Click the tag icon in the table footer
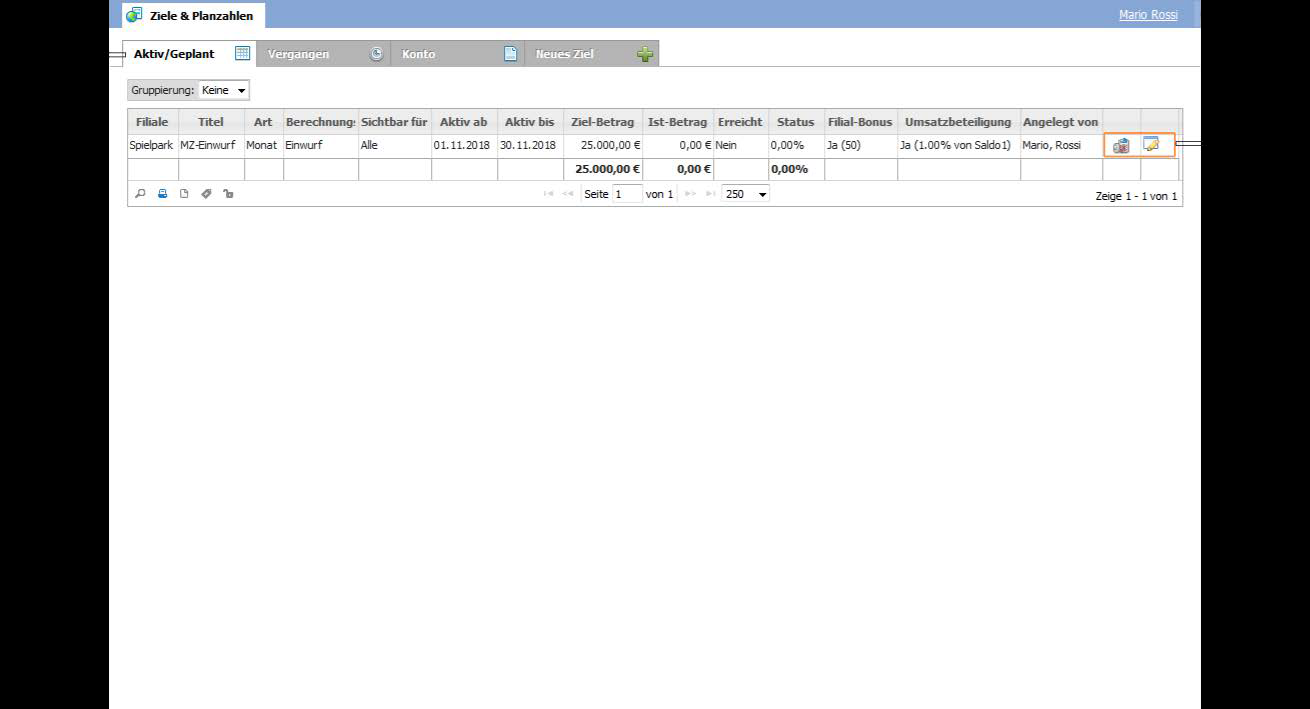 pyautogui.click(x=206, y=194)
